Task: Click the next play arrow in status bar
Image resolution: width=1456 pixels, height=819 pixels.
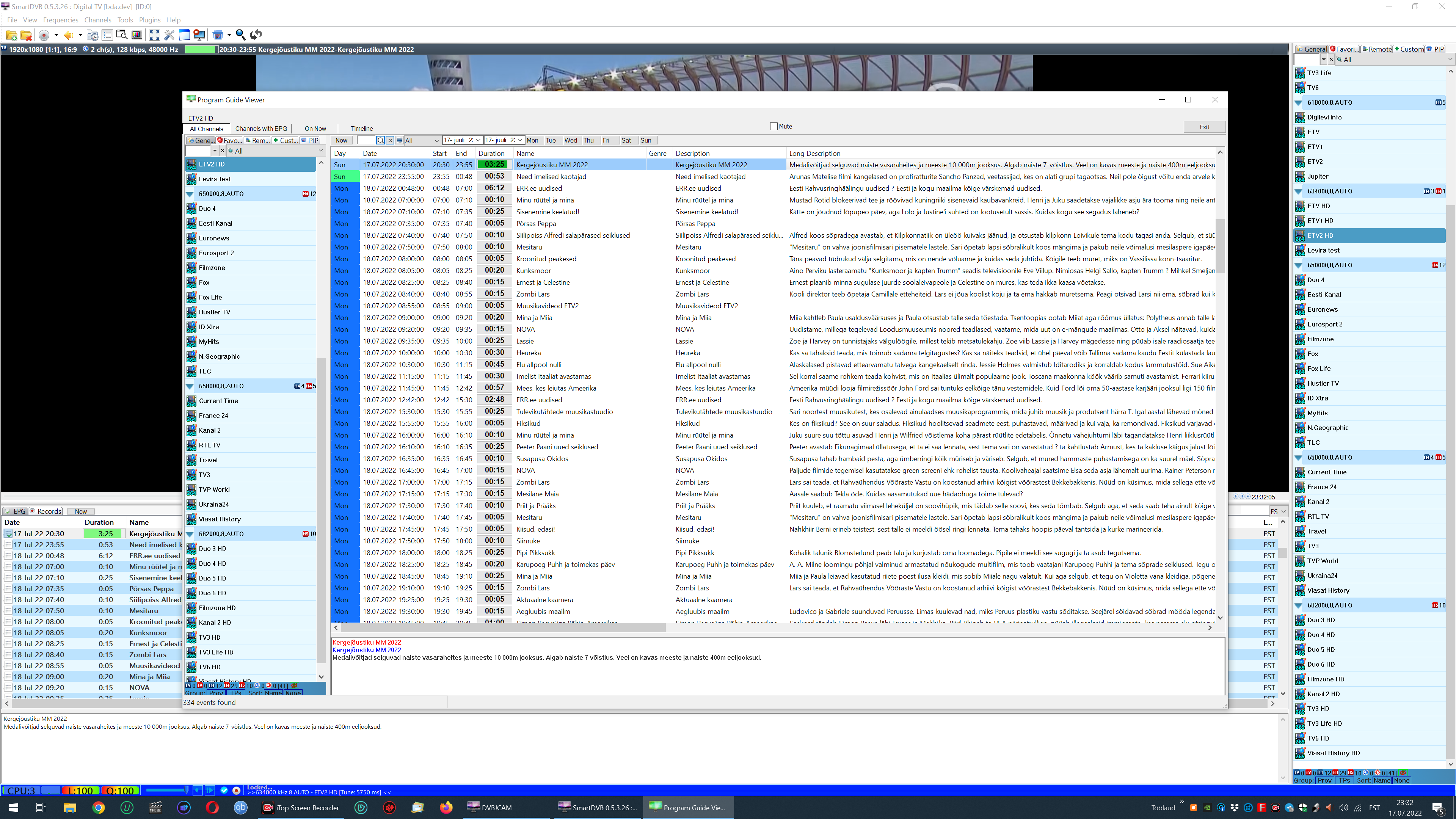Action: click(209, 790)
